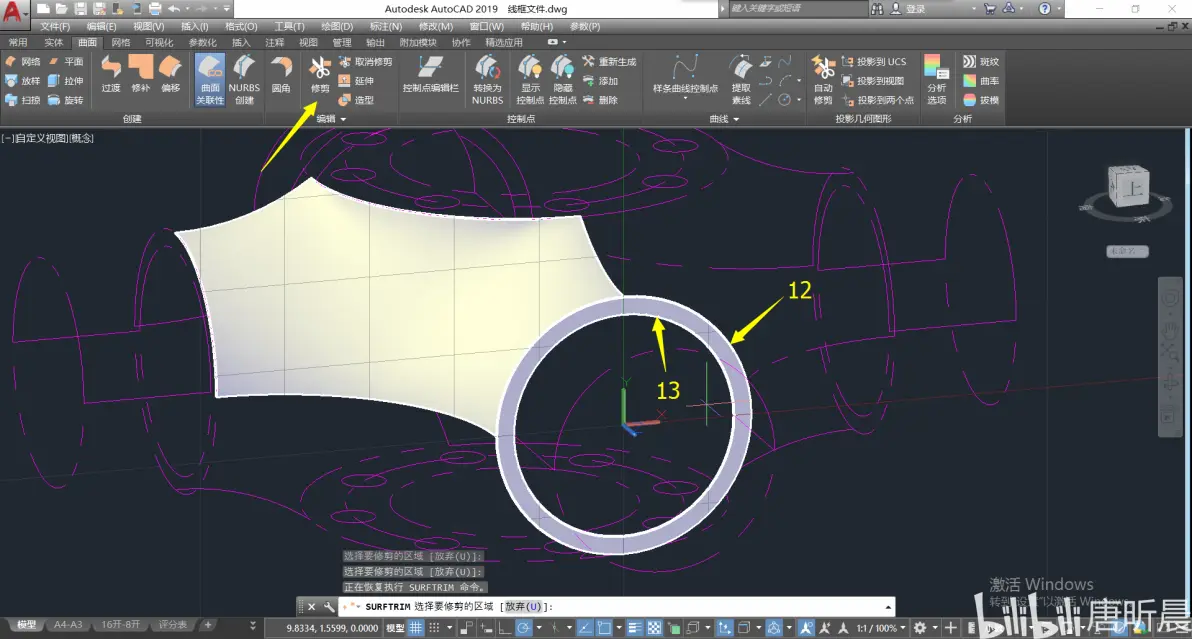Screen dimensions: 1192x639
Task: Click the 放样 loft tool
Action: [x=22, y=81]
